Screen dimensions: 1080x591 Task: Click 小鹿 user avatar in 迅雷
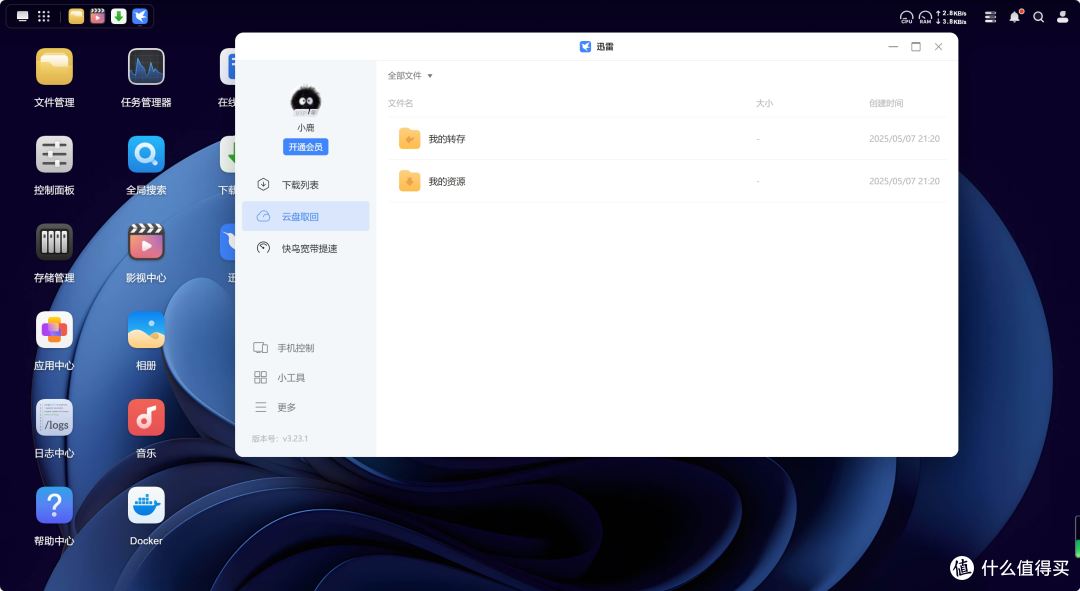[x=306, y=101]
